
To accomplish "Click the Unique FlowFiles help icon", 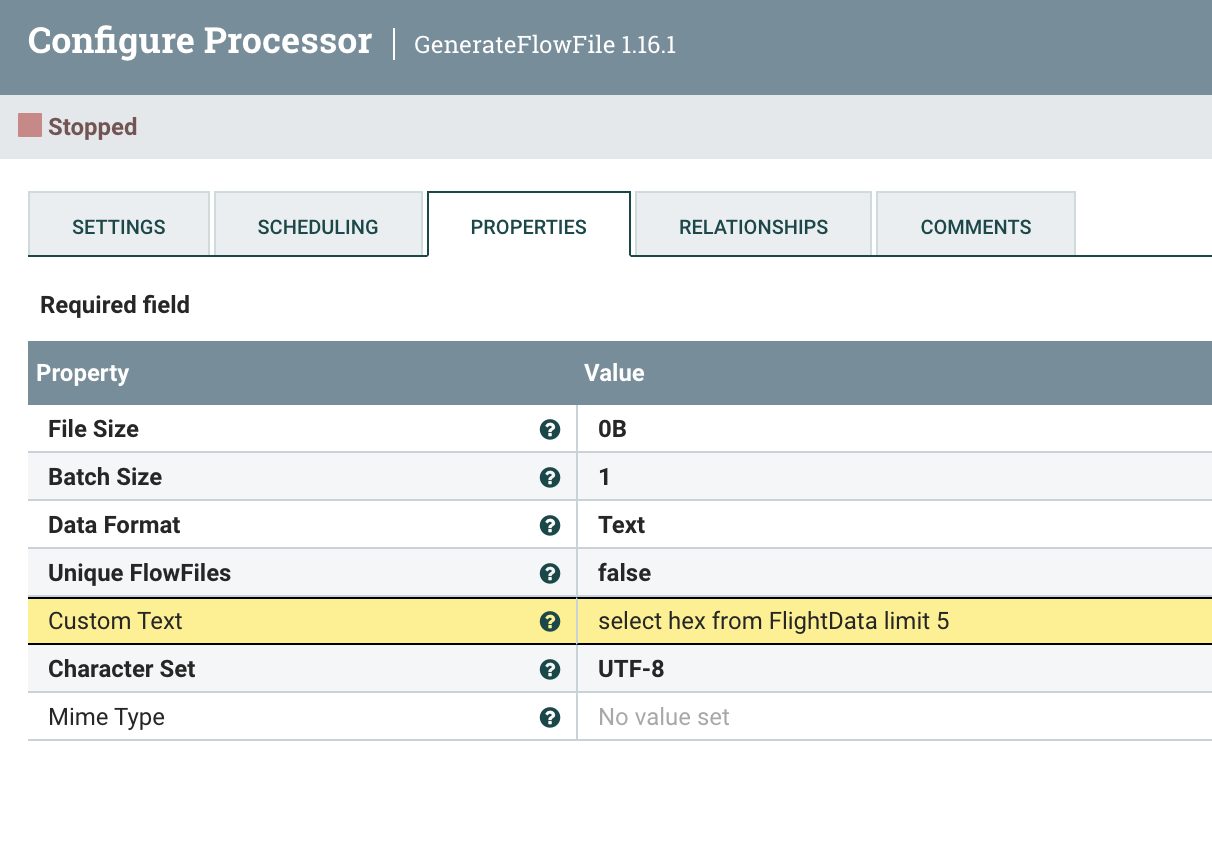I will tap(550, 573).
